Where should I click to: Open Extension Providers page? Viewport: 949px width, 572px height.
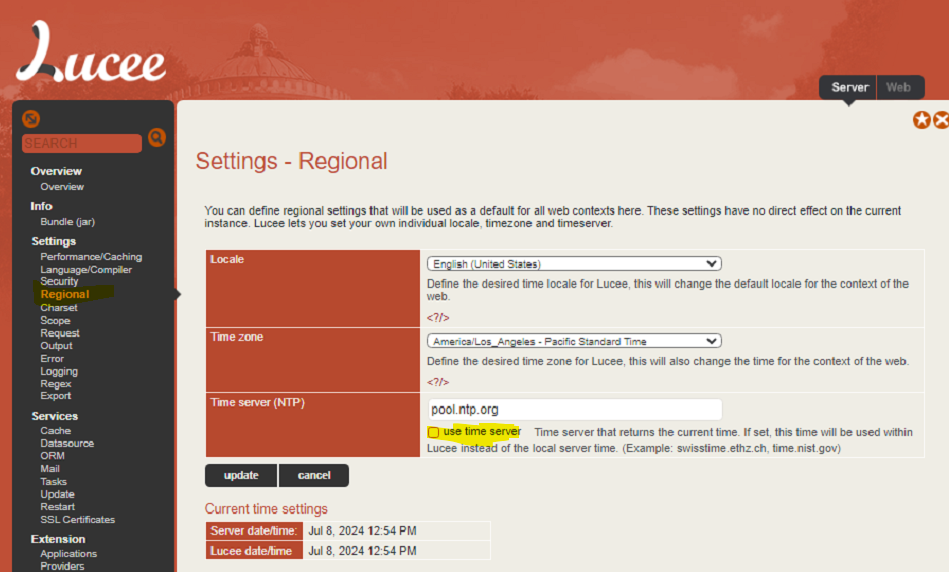pos(62,566)
